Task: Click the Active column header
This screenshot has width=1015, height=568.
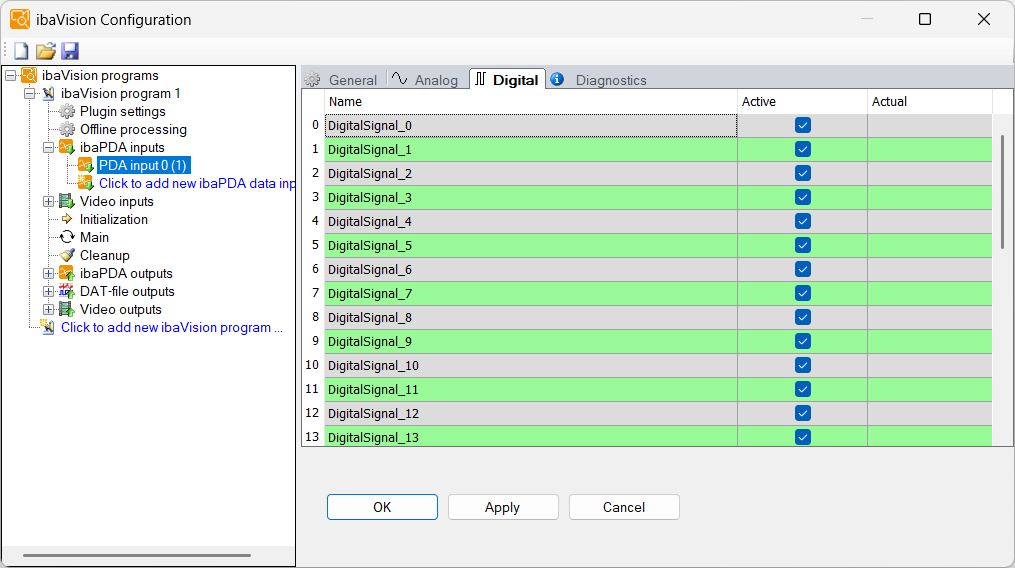Action: pos(802,102)
